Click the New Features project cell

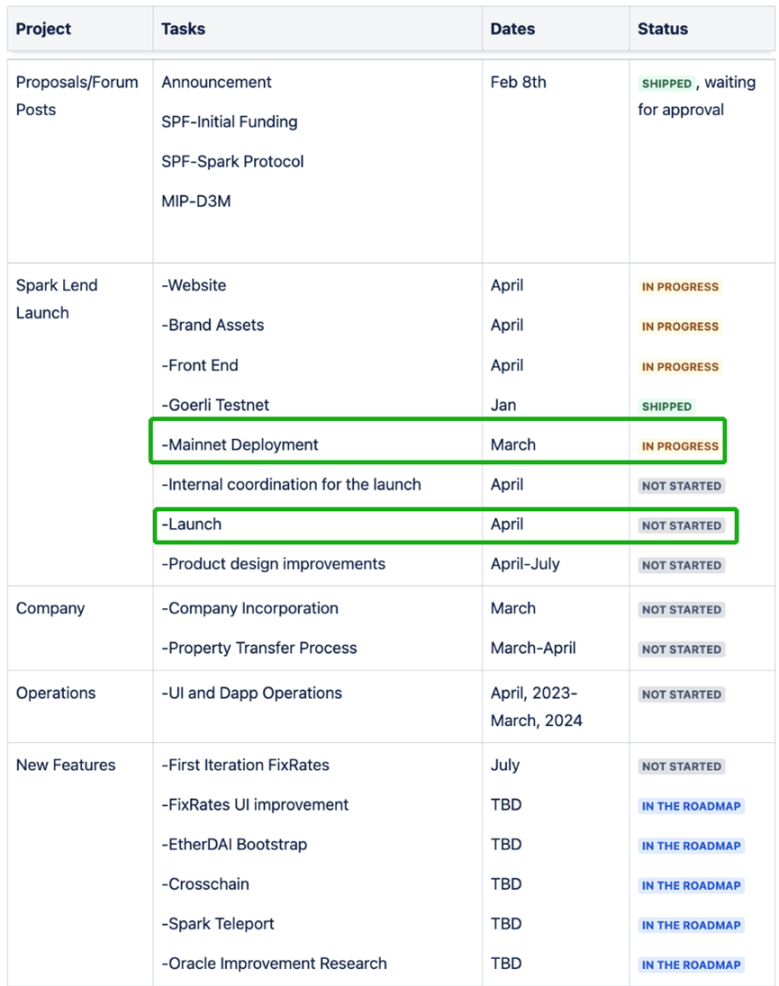click(x=65, y=765)
